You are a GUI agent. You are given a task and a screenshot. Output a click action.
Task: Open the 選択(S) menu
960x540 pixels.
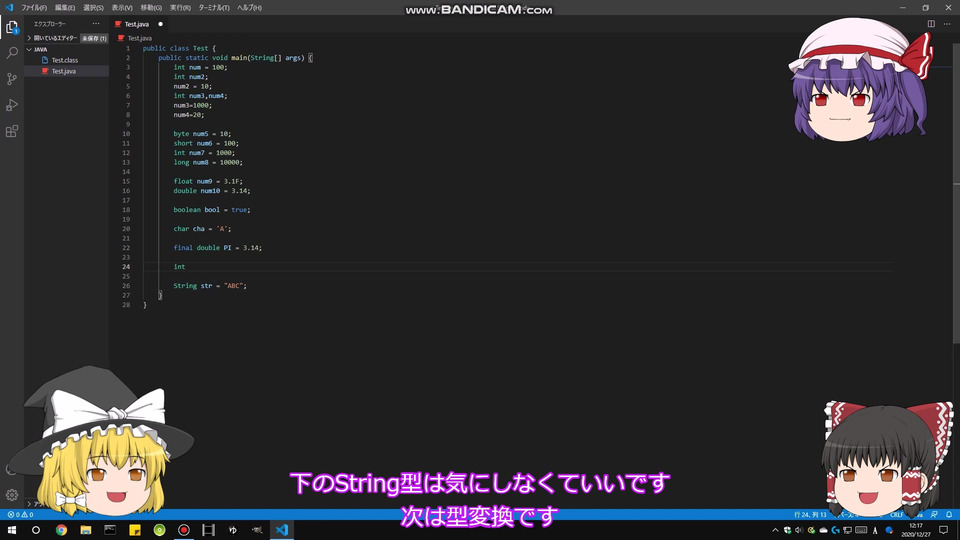93,7
